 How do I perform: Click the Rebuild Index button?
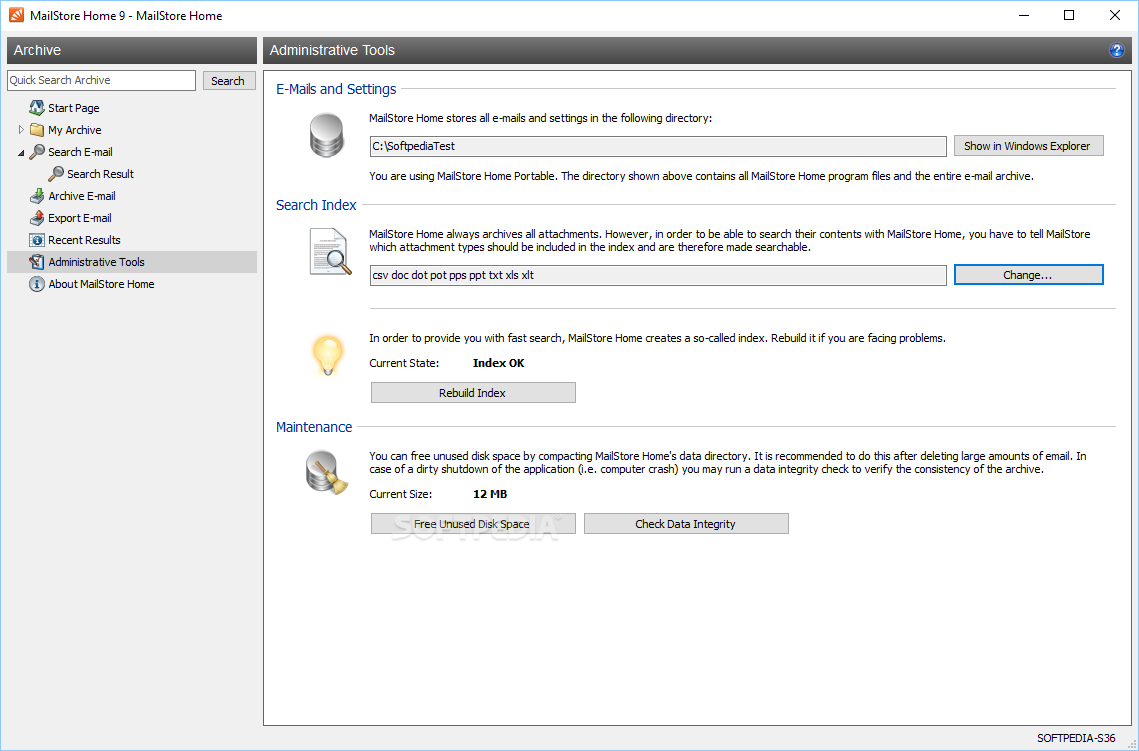473,393
